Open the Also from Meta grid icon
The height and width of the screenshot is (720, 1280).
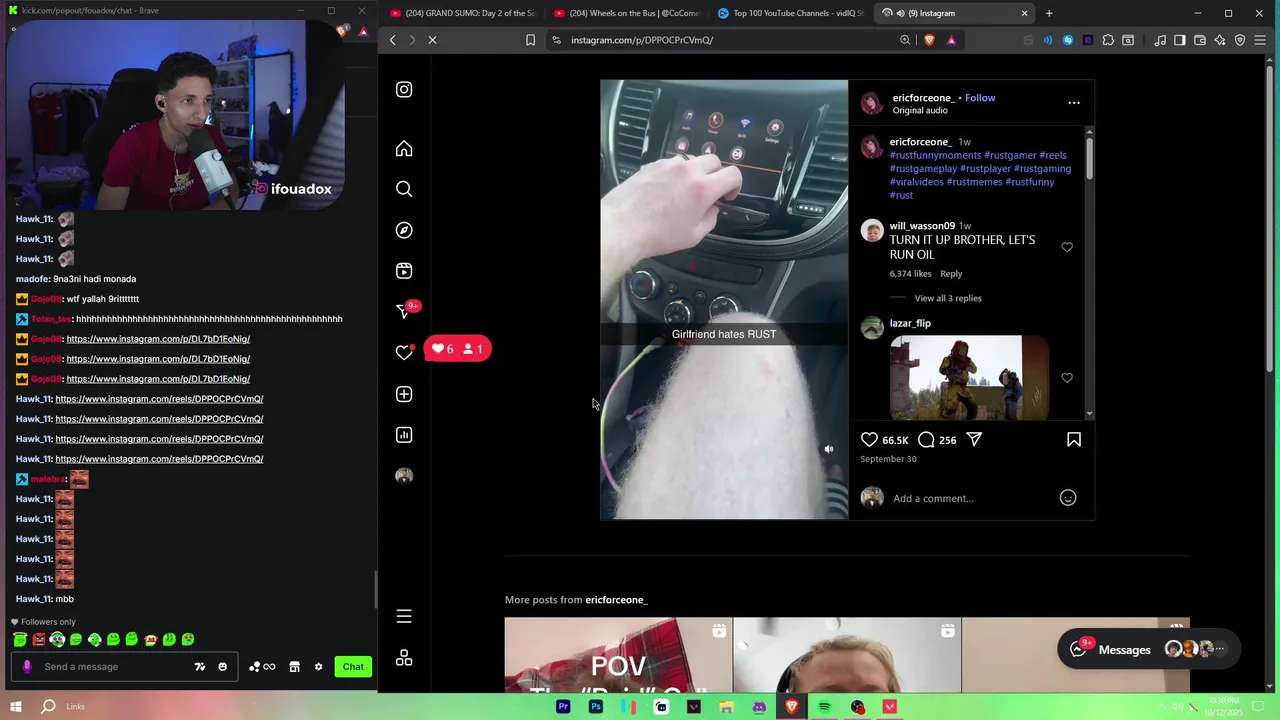coord(404,658)
